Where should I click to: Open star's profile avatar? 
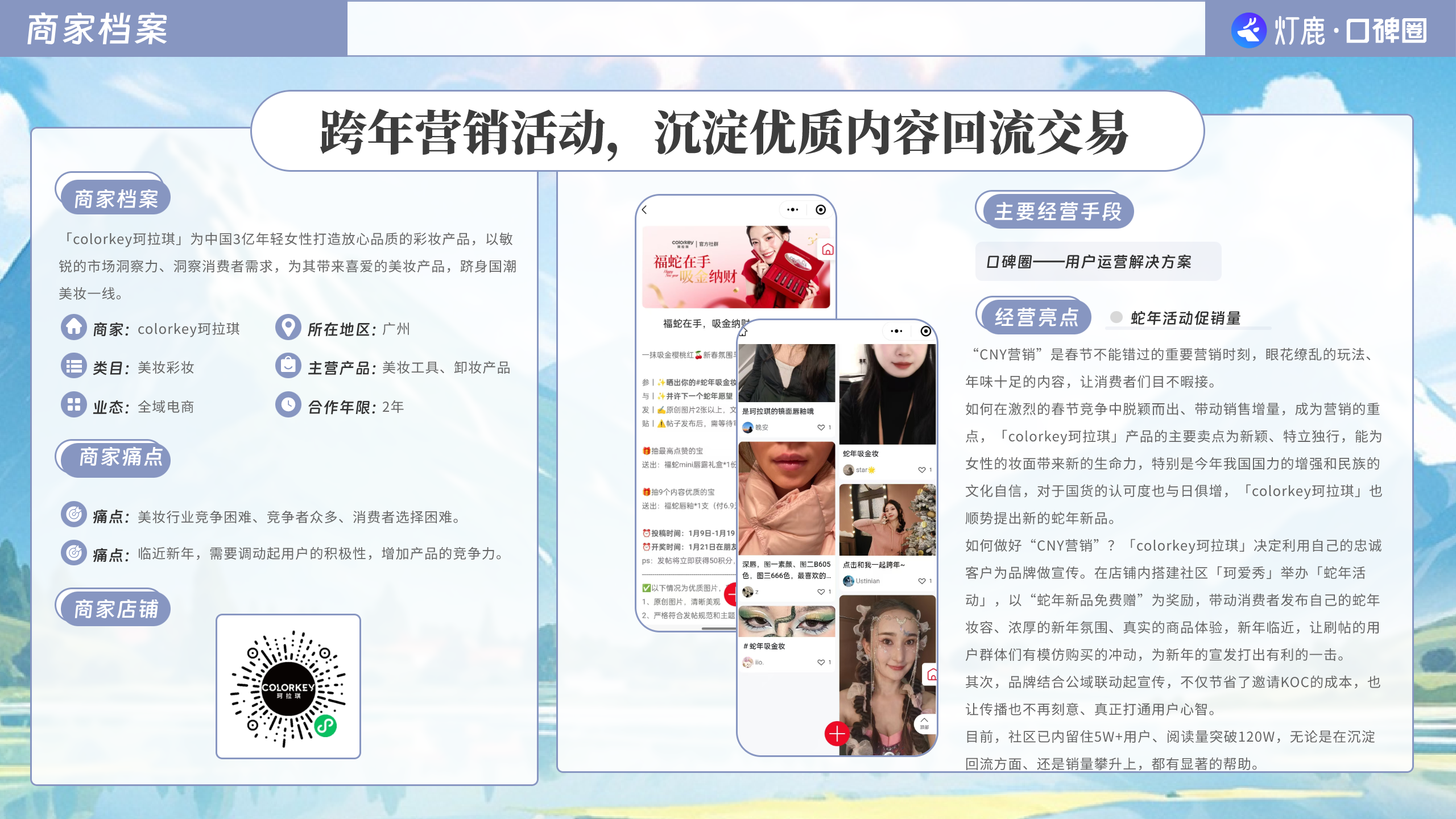[x=849, y=470]
